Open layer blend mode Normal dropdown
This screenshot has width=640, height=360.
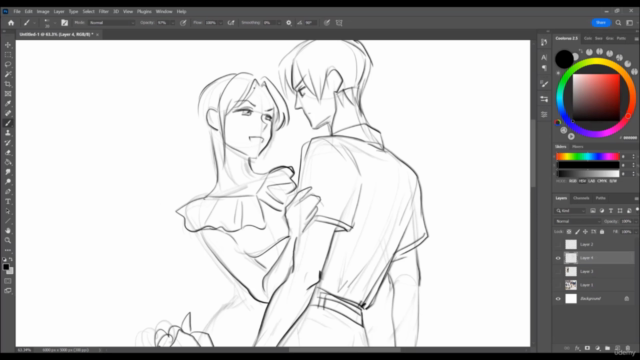[578, 221]
